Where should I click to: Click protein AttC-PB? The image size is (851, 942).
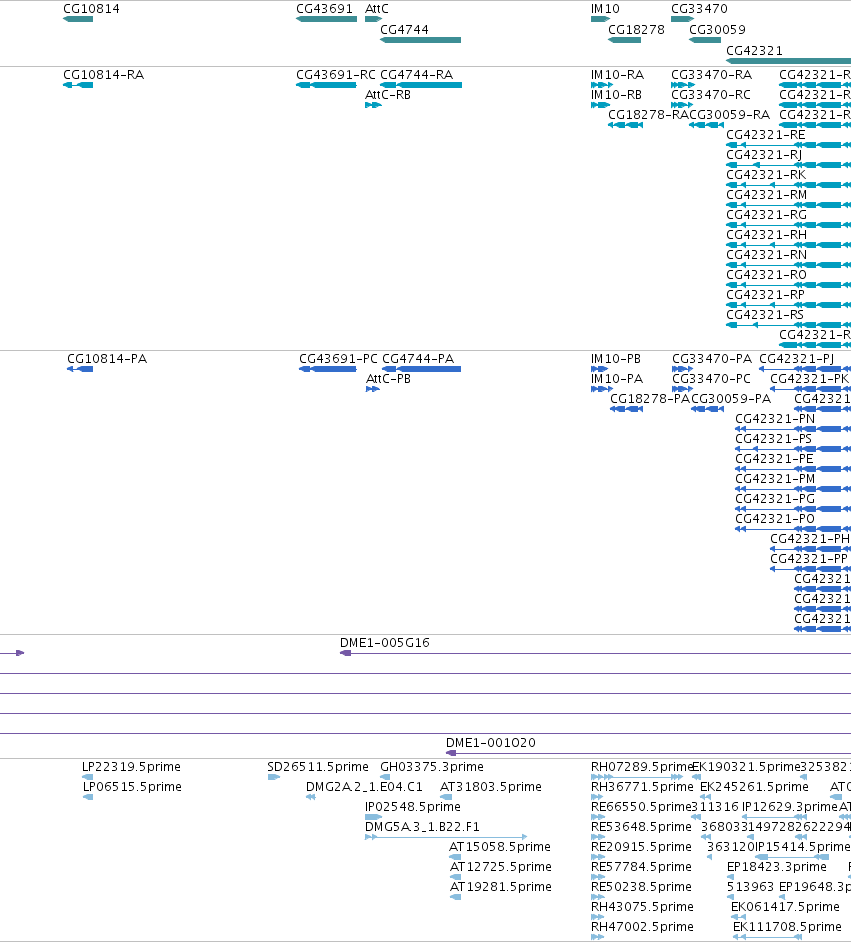click(x=373, y=389)
